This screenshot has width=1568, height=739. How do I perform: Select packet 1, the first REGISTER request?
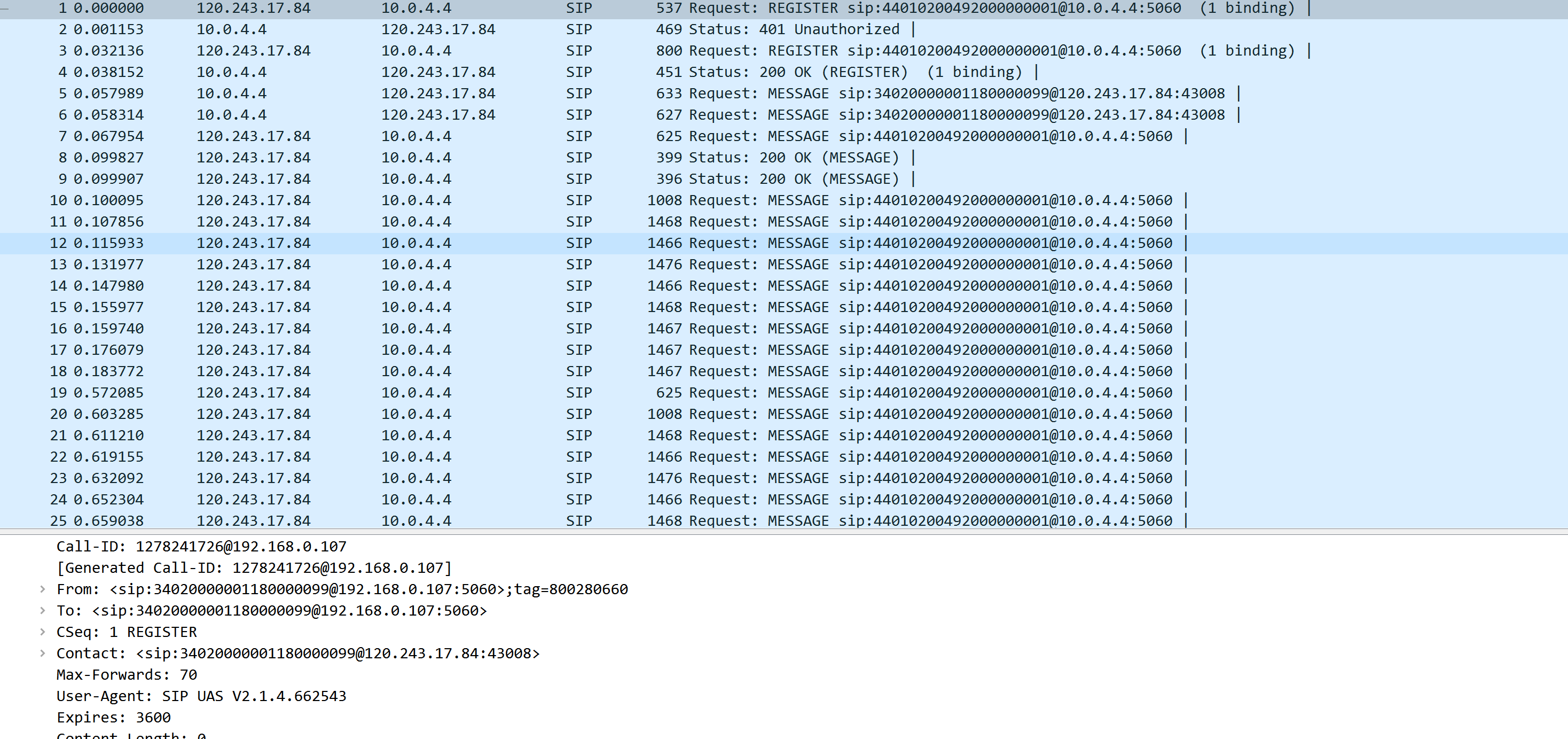pos(365,8)
